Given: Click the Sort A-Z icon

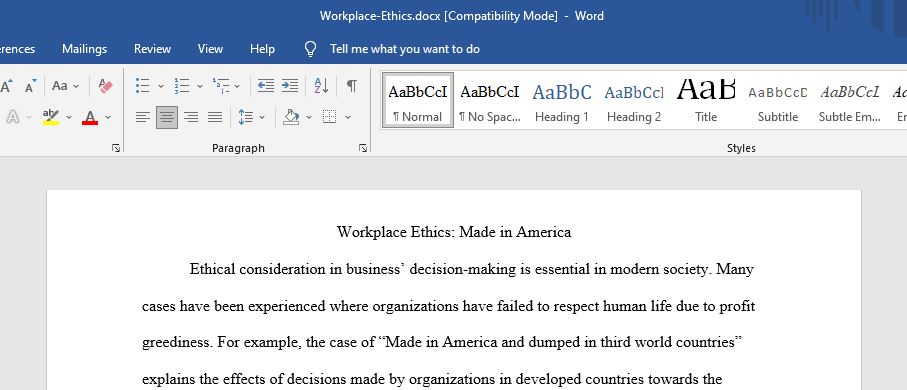Looking at the screenshot, I should pos(321,86).
